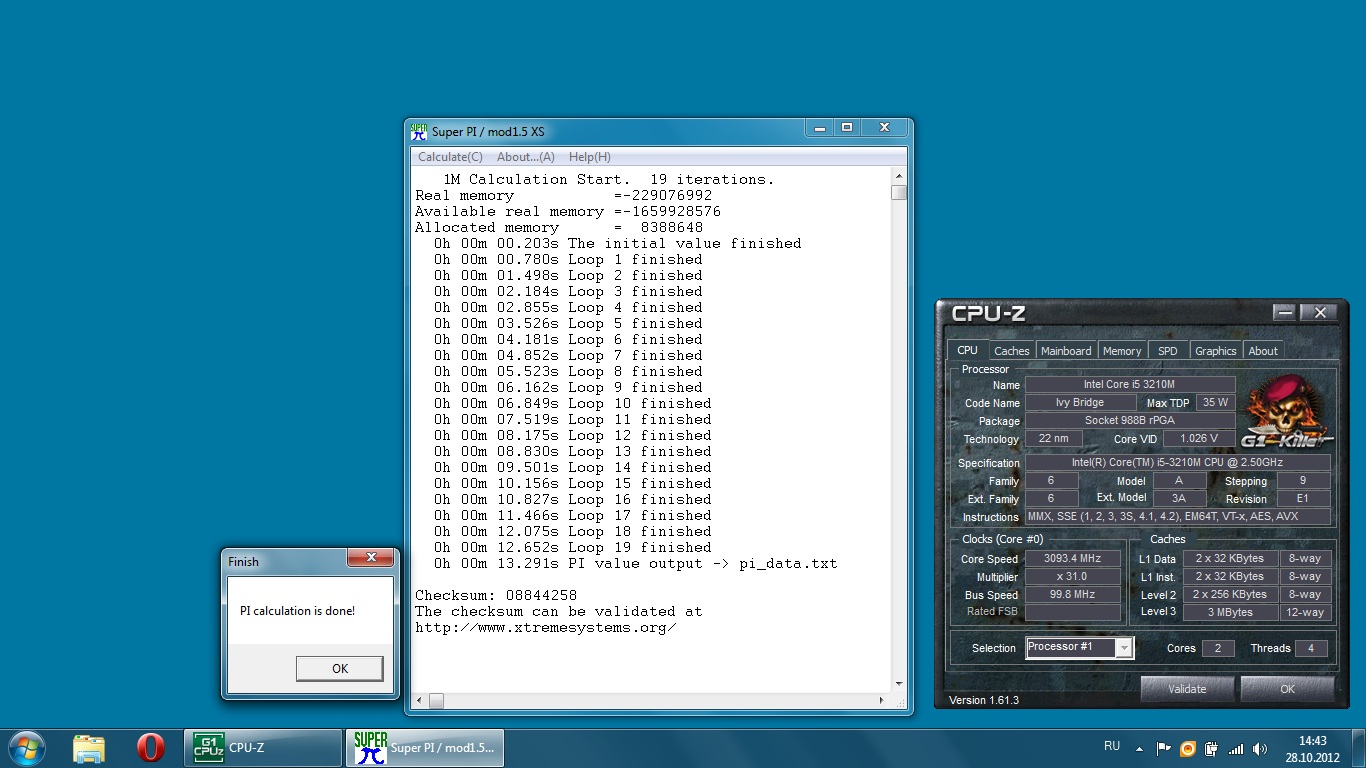Open the Calculate(C) menu
1366x768 pixels.
[x=450, y=157]
